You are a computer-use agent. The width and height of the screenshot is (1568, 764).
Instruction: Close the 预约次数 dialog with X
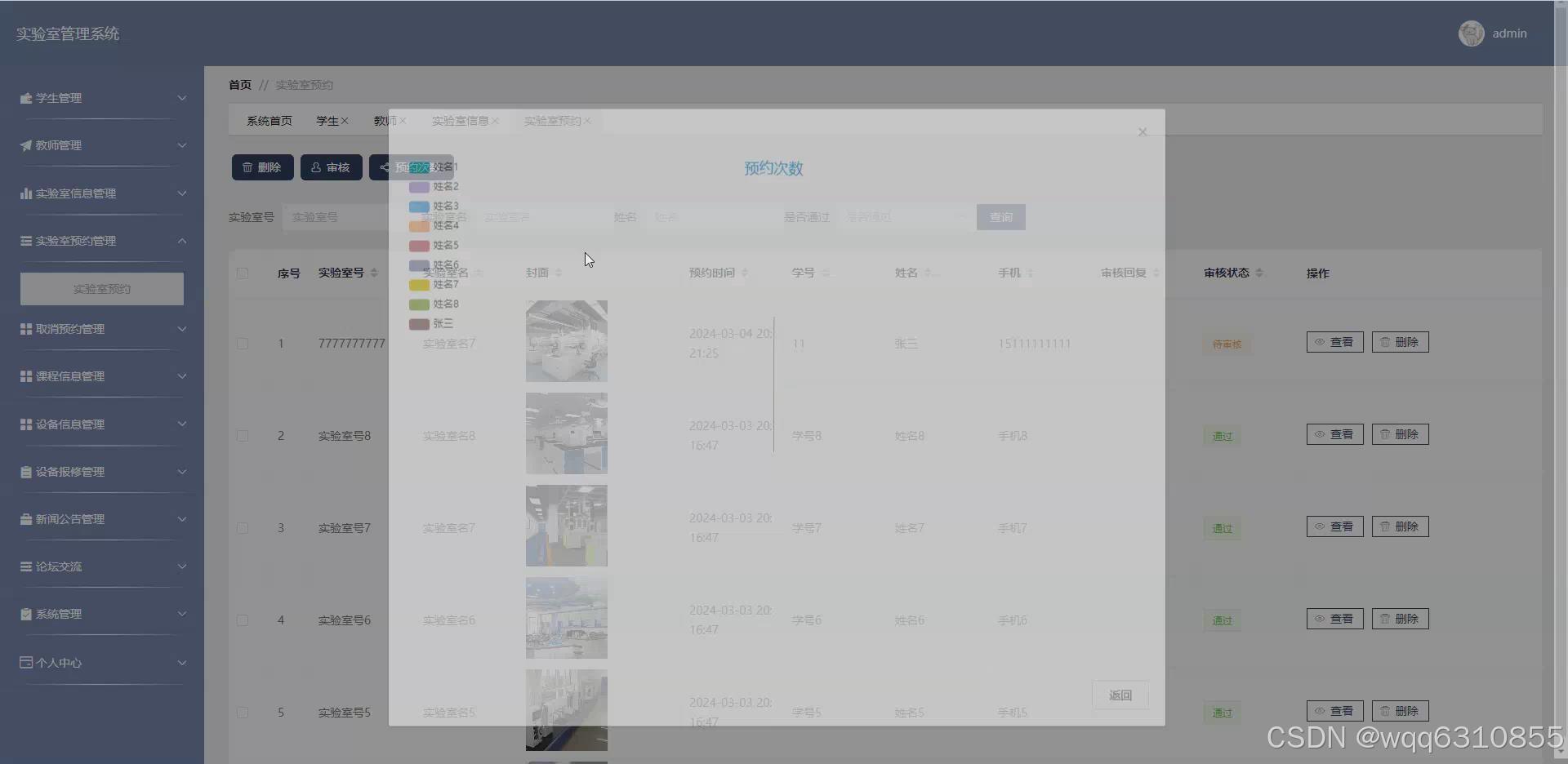[x=1143, y=132]
